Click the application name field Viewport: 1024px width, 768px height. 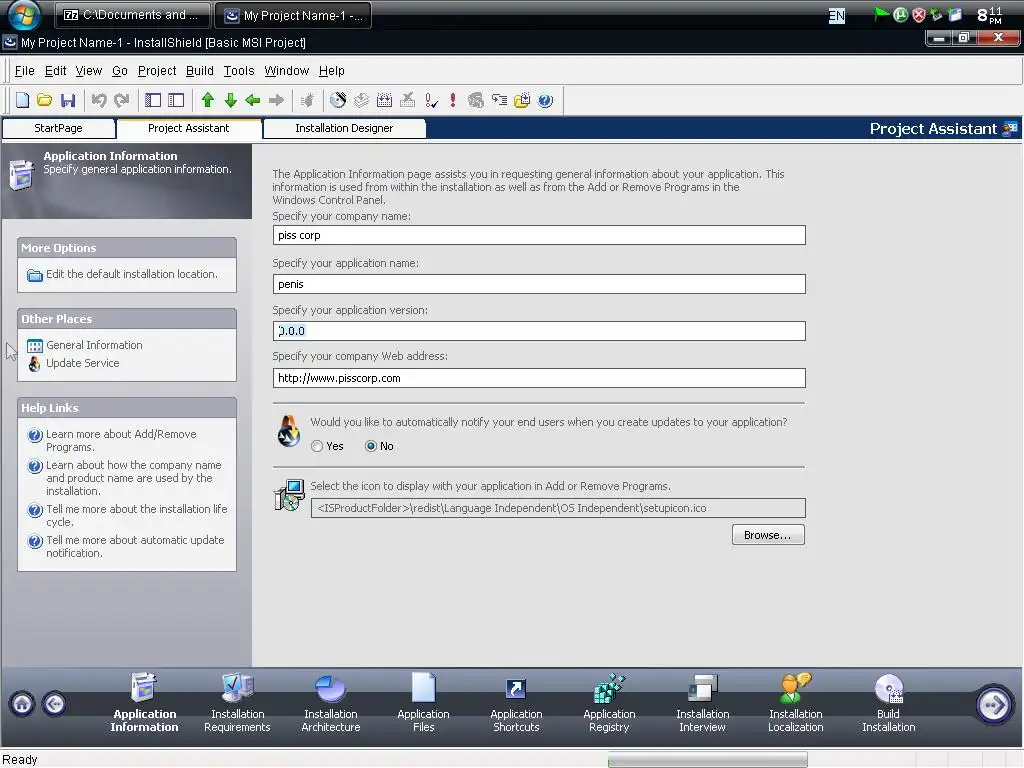coord(539,284)
